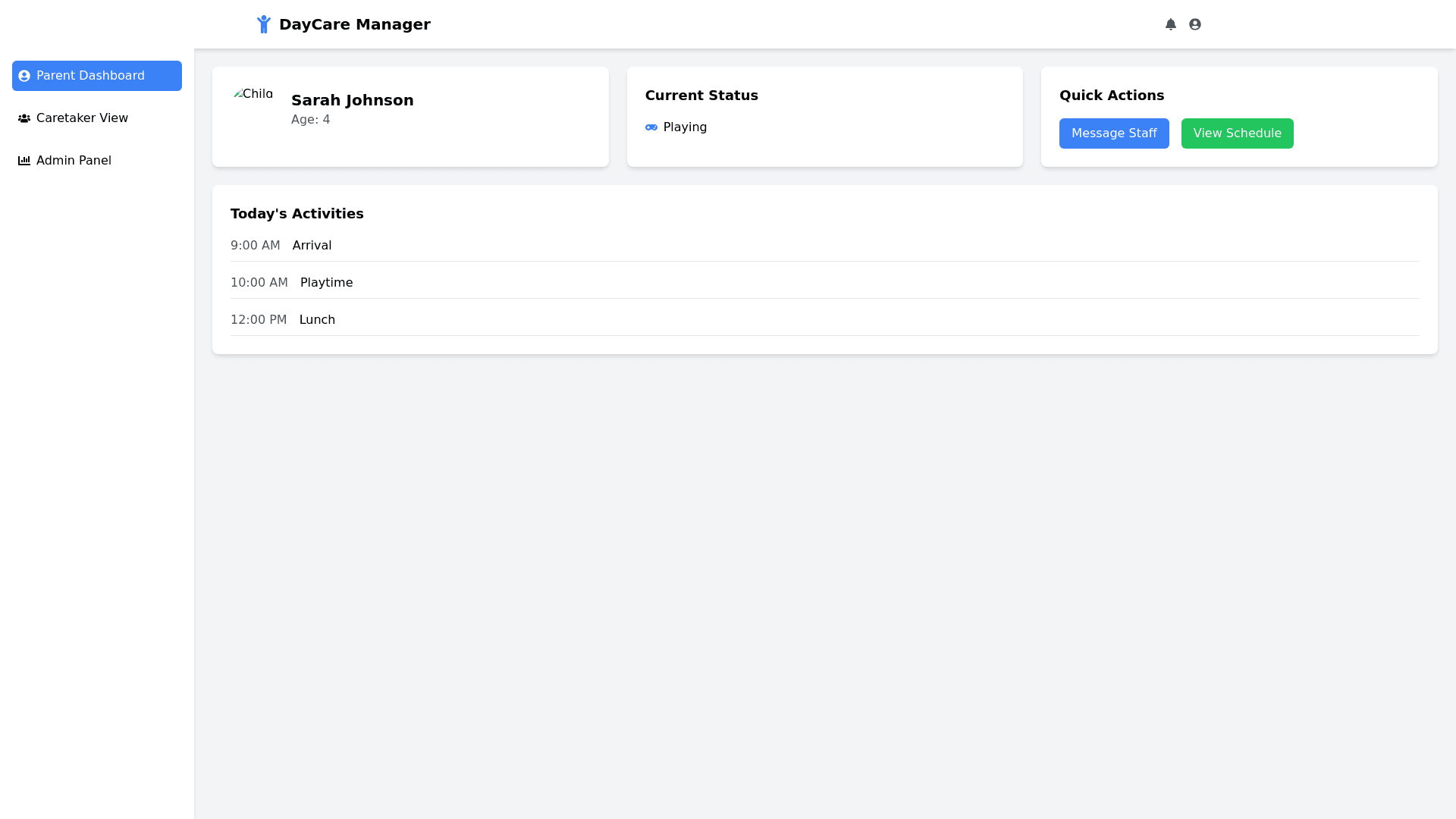Viewport: 1456px width, 819px height.
Task: Click Sarah Johnson's child photo thumbnail
Action: tap(253, 94)
